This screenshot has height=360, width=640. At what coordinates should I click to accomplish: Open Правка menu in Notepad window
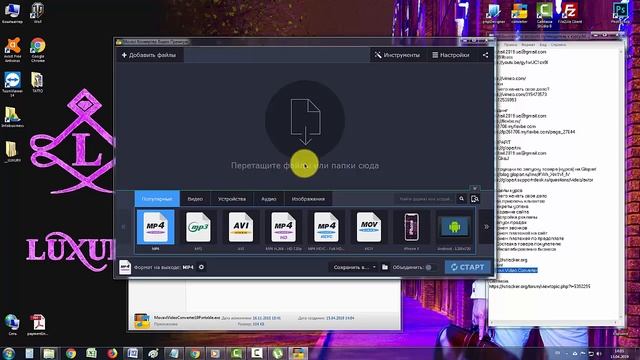(510, 44)
